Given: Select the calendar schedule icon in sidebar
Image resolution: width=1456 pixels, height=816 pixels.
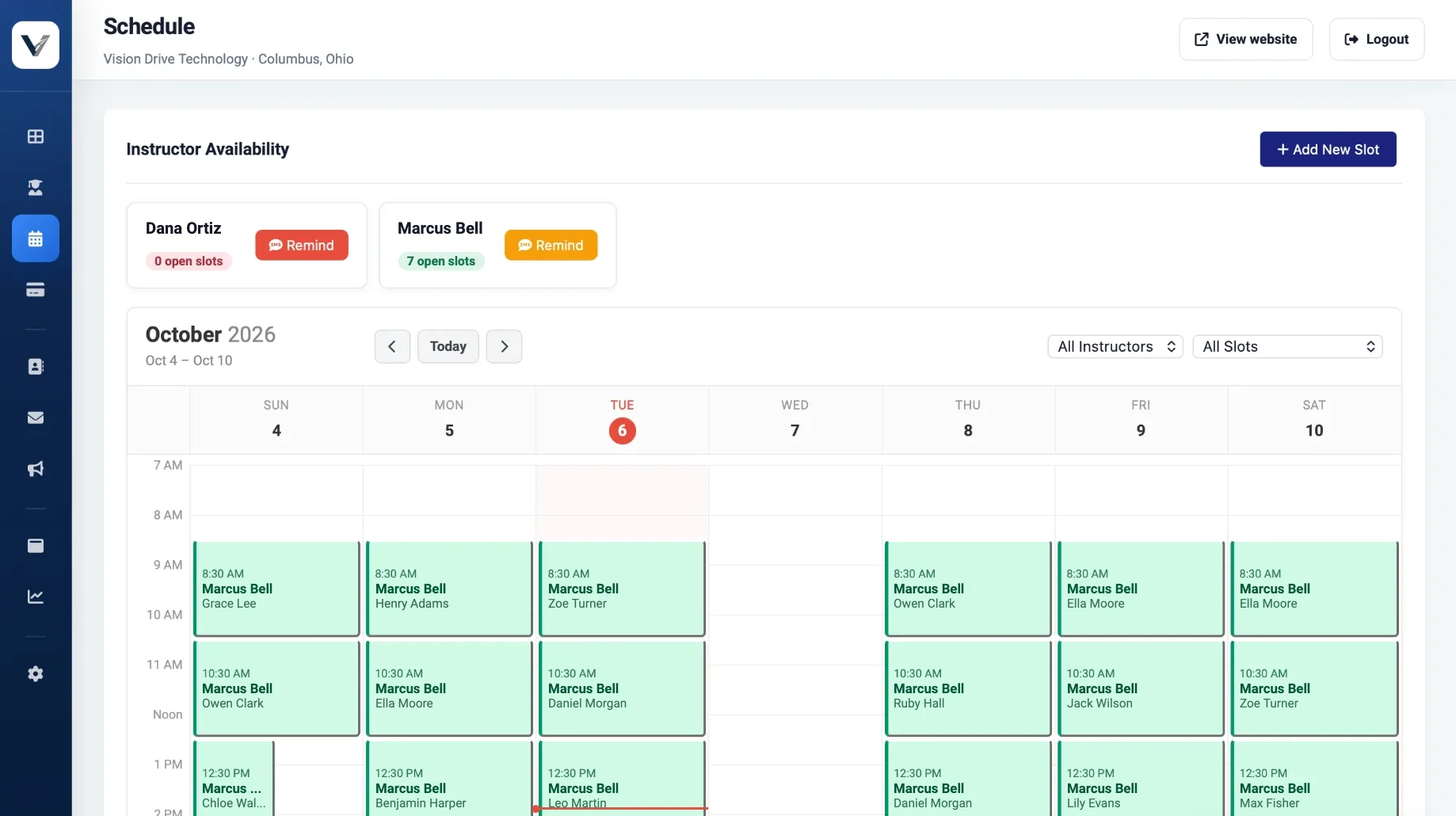Looking at the screenshot, I should (x=36, y=238).
